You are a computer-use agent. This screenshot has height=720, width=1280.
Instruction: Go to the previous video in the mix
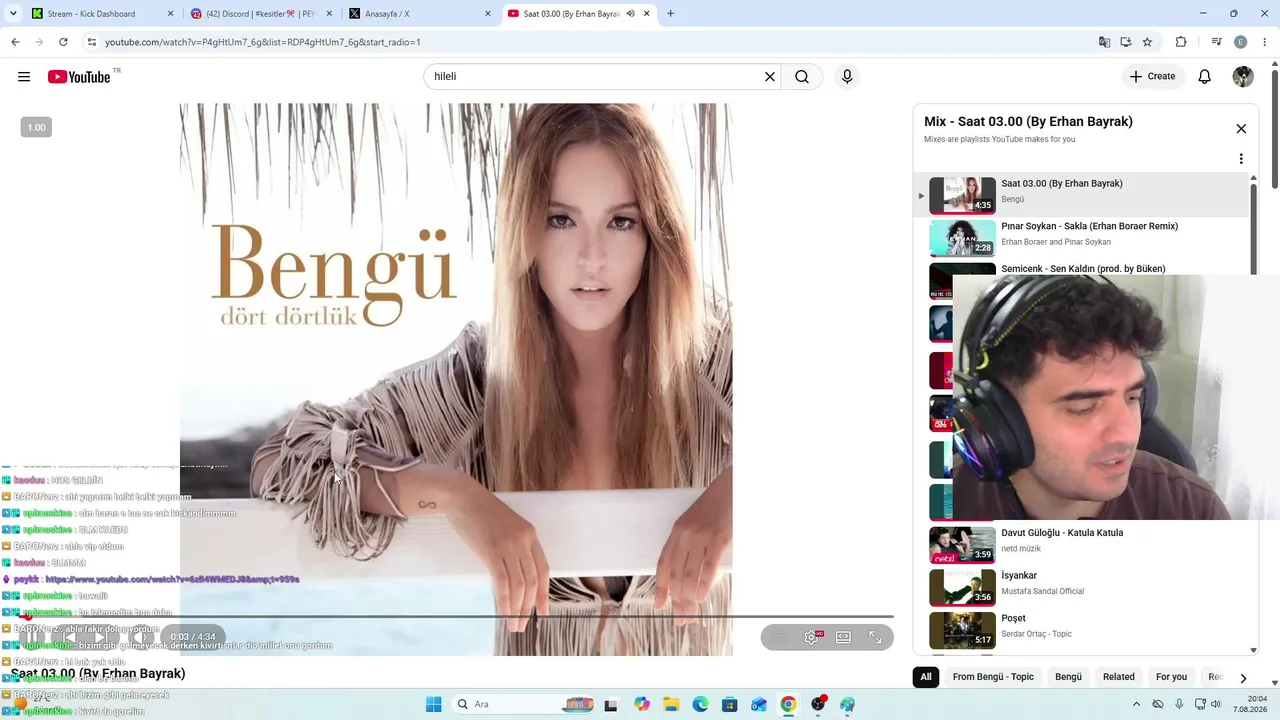(x=68, y=637)
